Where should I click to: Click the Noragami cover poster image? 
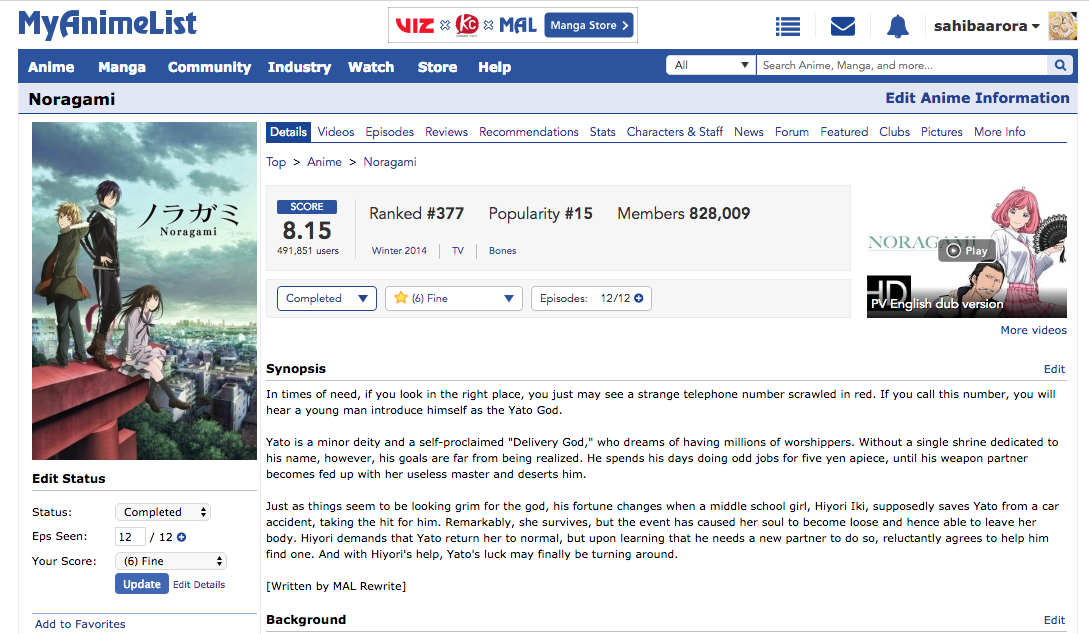click(x=144, y=291)
